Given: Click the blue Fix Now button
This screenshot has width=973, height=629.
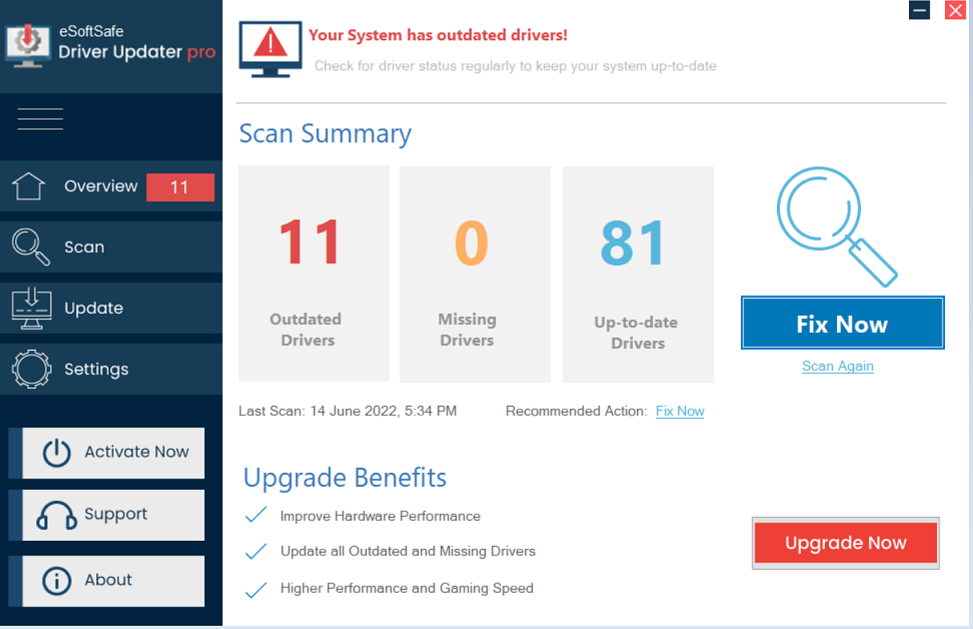Looking at the screenshot, I should [x=842, y=323].
